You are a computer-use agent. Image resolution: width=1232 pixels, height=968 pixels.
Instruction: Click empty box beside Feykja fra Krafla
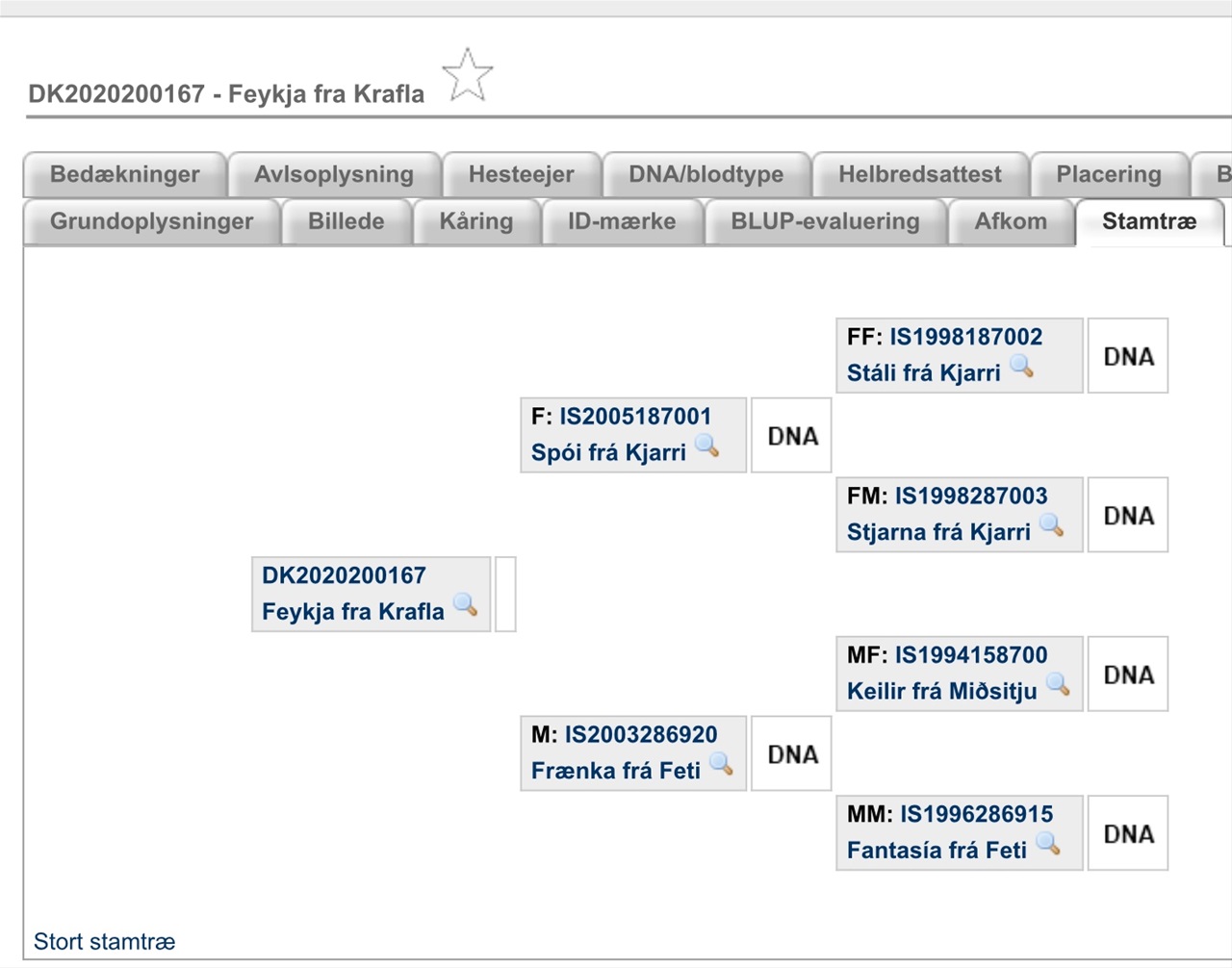coord(505,595)
